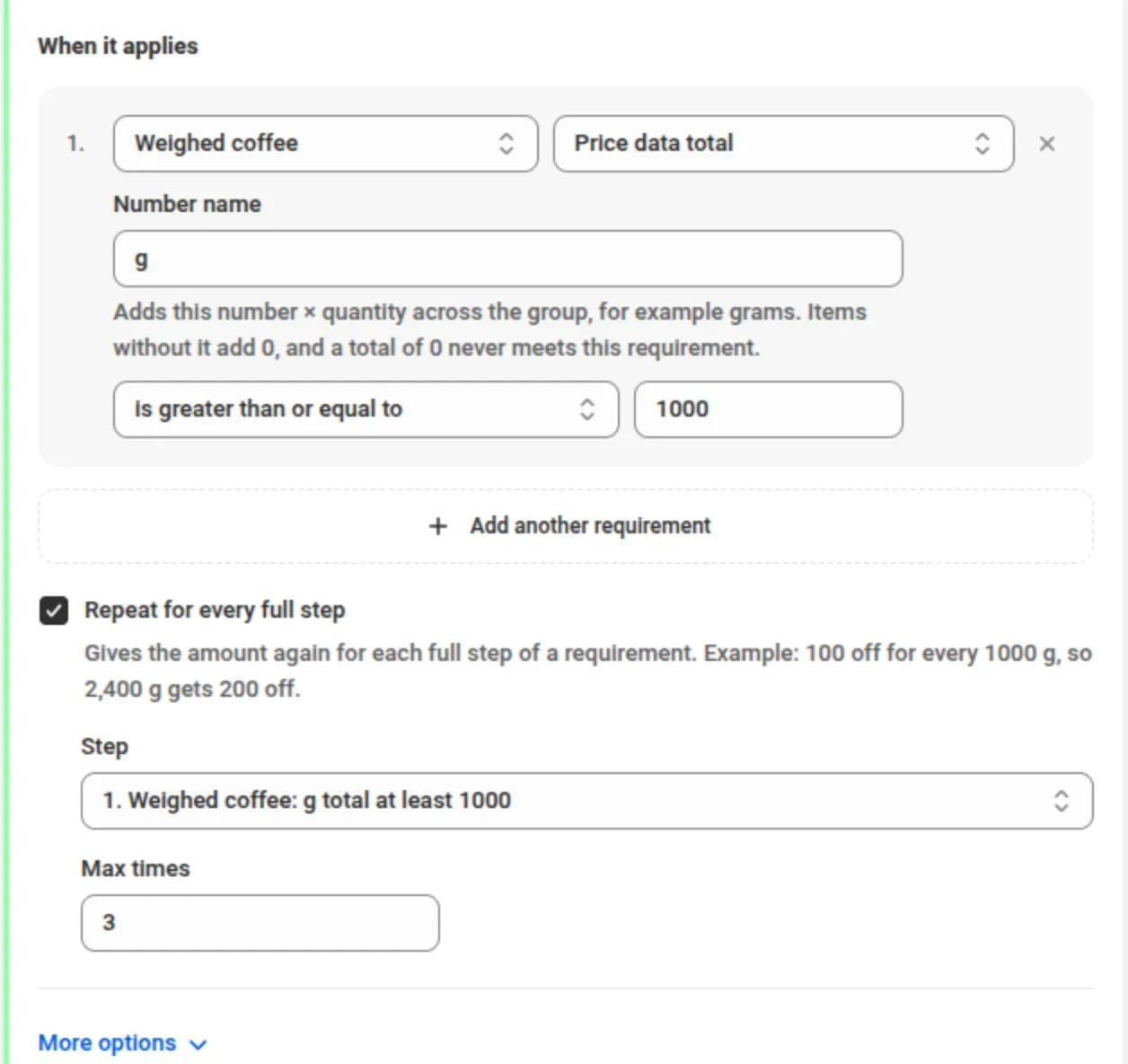Click the 'Repeat for every full step' label
The image size is (1128, 1064).
point(215,611)
